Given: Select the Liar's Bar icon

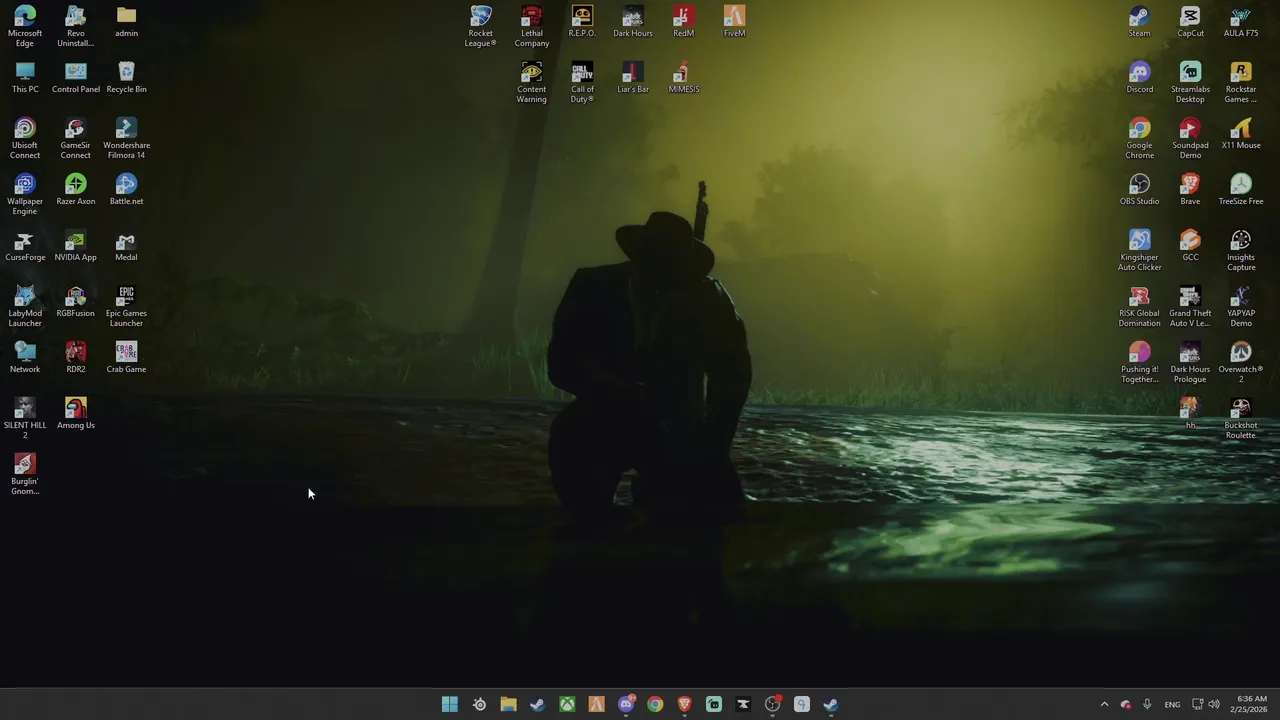Looking at the screenshot, I should 633,77.
